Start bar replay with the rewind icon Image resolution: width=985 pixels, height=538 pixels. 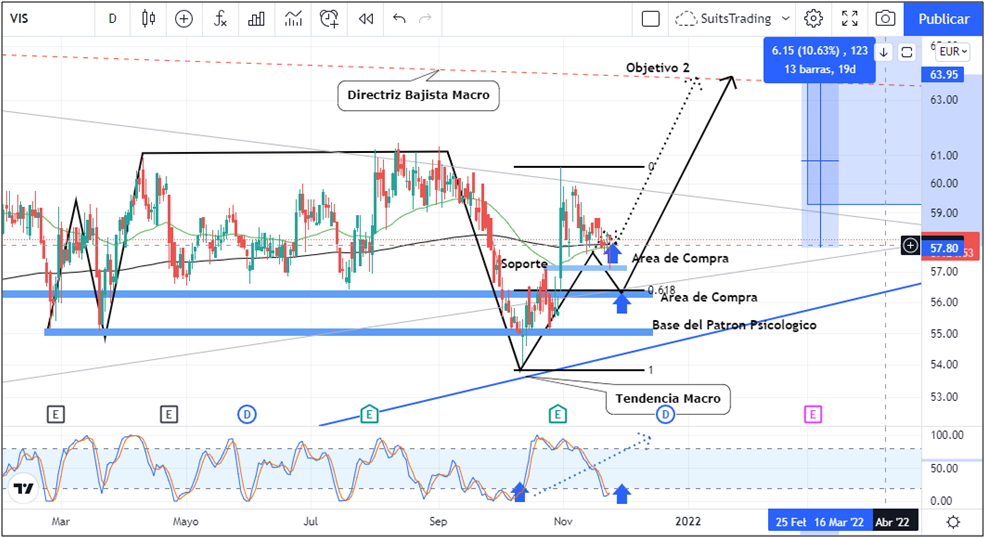click(366, 18)
